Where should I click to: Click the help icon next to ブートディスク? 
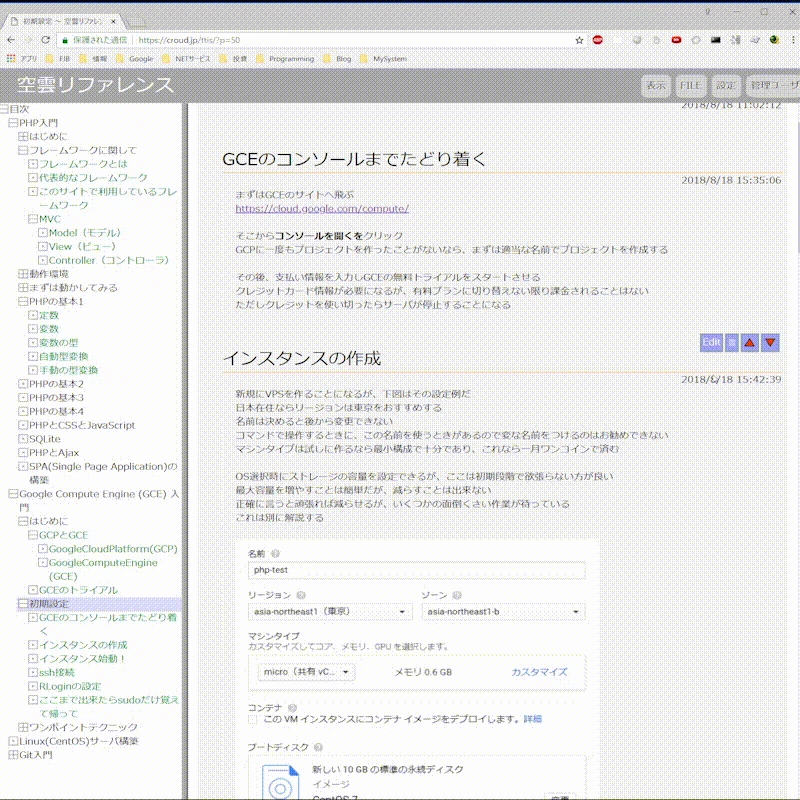(x=318, y=747)
